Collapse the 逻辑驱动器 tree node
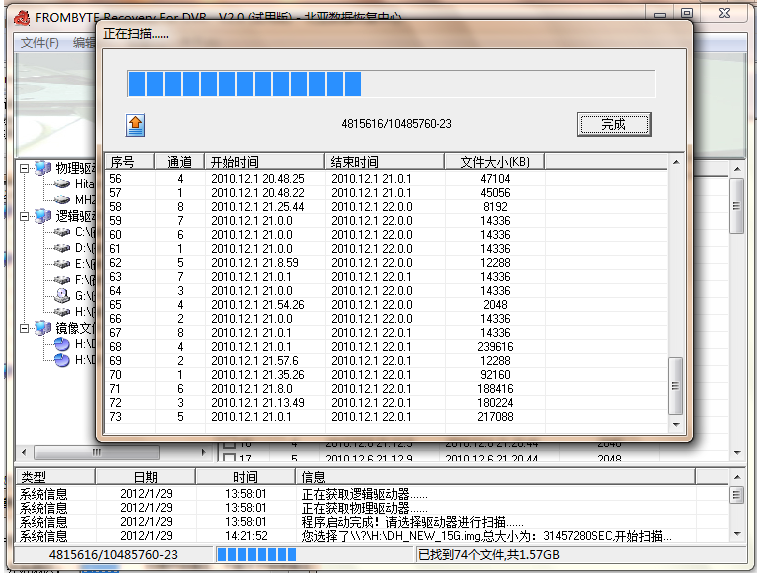This screenshot has height=573, width=757. [24, 216]
